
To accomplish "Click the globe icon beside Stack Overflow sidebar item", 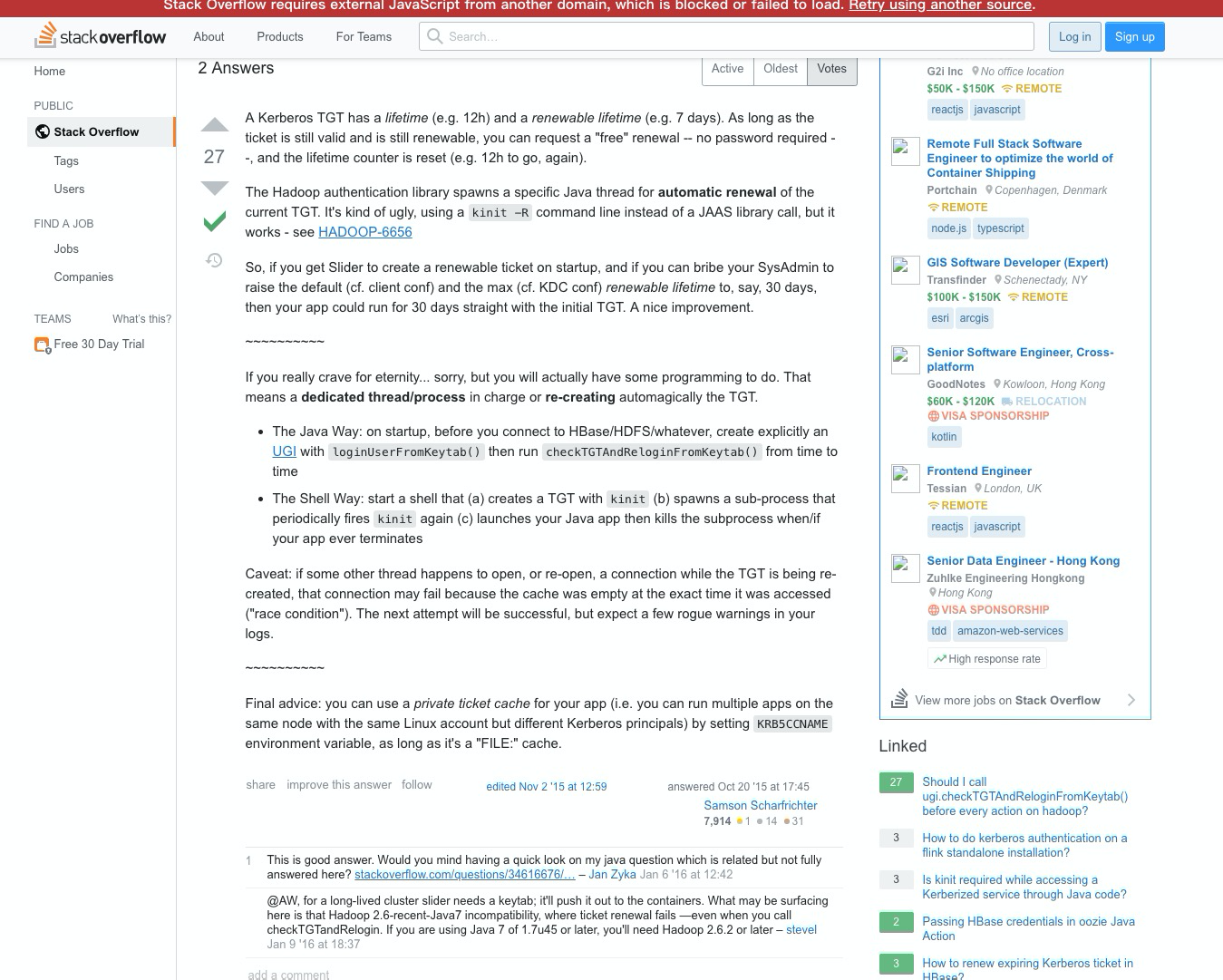I will click(42, 131).
